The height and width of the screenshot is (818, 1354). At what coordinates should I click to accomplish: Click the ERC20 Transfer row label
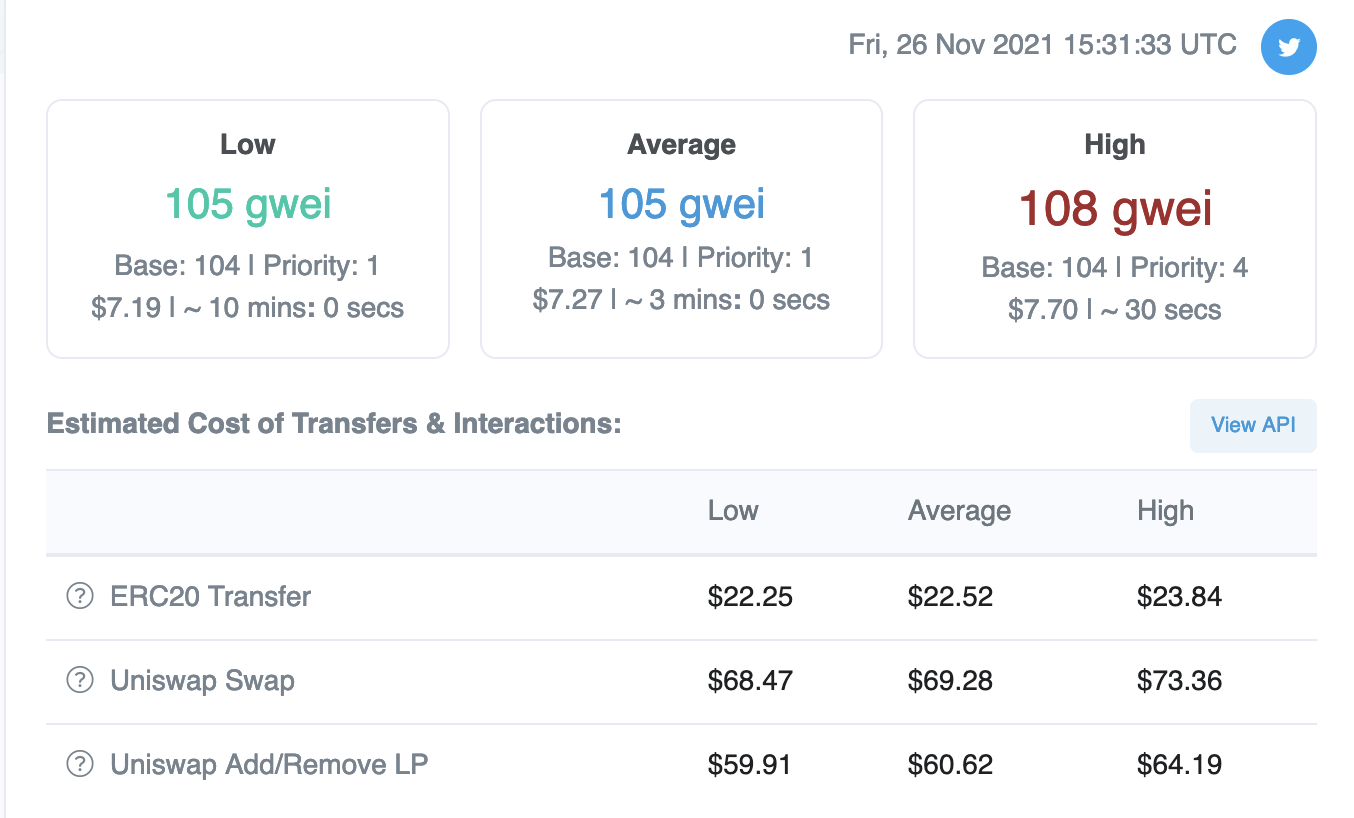[211, 597]
